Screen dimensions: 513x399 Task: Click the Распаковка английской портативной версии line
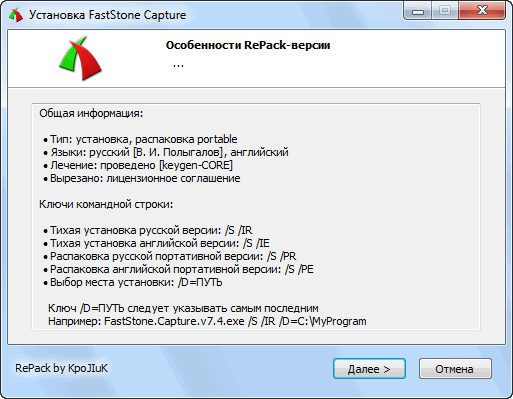(178, 269)
